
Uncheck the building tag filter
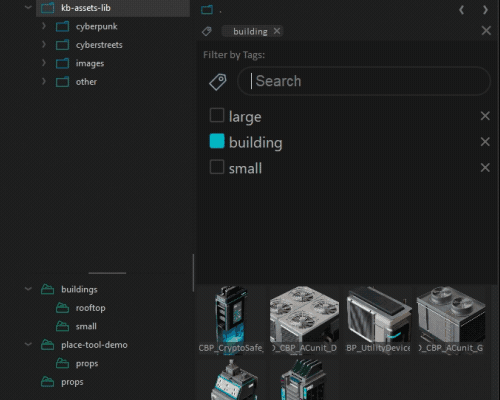[217, 141]
